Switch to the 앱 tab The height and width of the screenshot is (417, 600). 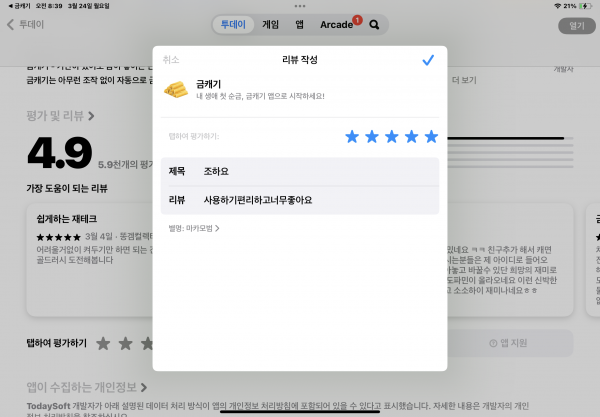[299, 24]
